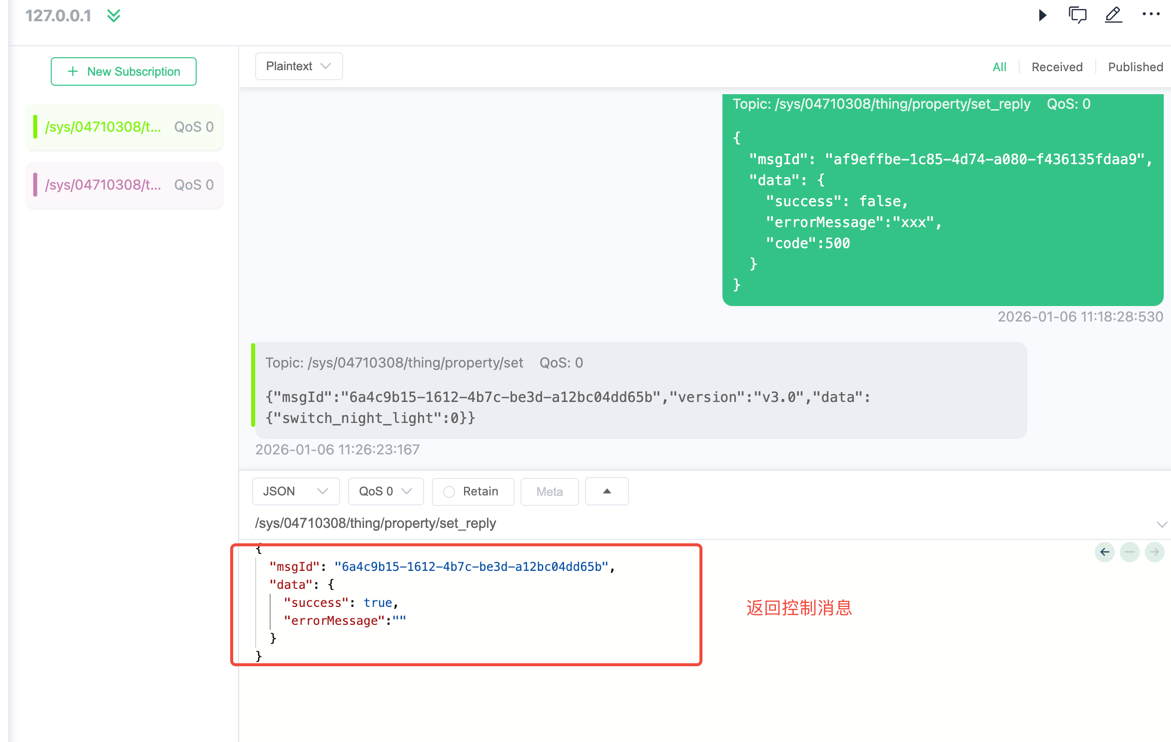This screenshot has width=1171, height=742.
Task: Open the JSON payload type dropdown
Action: 295,492
